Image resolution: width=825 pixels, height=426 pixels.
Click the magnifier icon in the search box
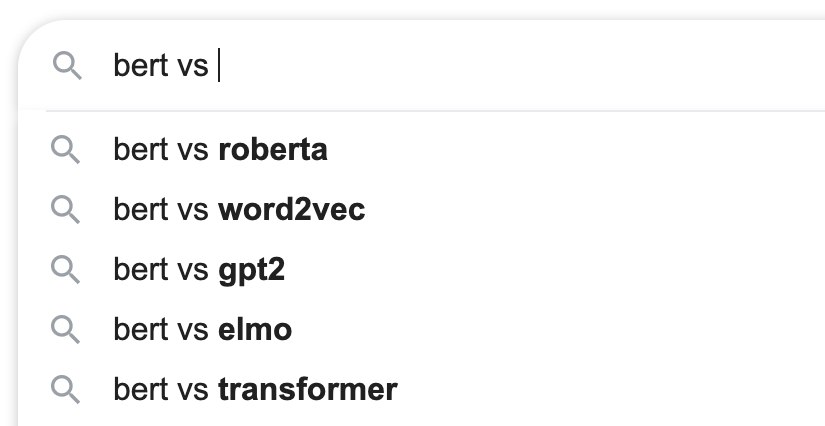[66, 67]
